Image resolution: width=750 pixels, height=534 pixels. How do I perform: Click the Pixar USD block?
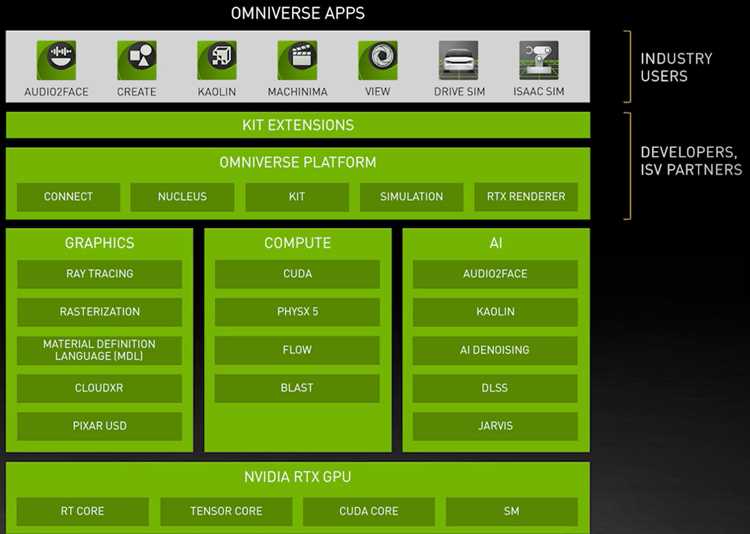coord(99,426)
